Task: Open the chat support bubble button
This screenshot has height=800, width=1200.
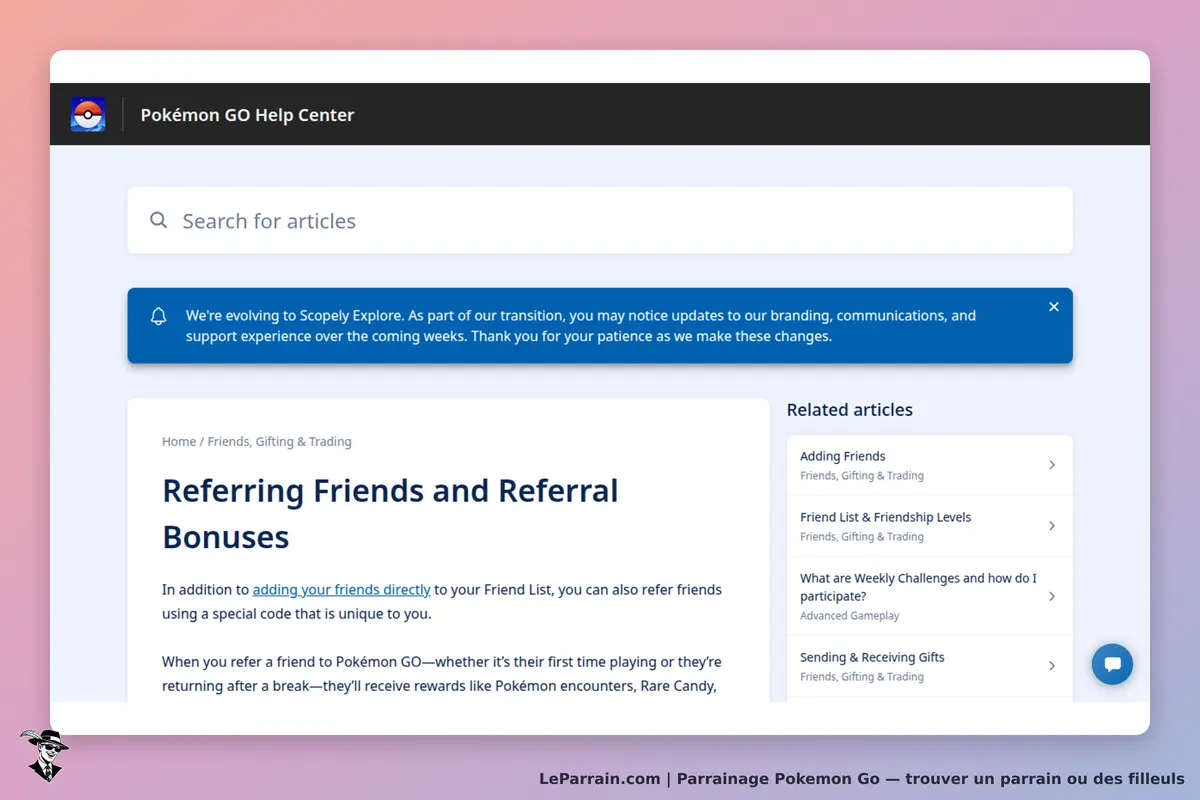Action: (x=1112, y=664)
